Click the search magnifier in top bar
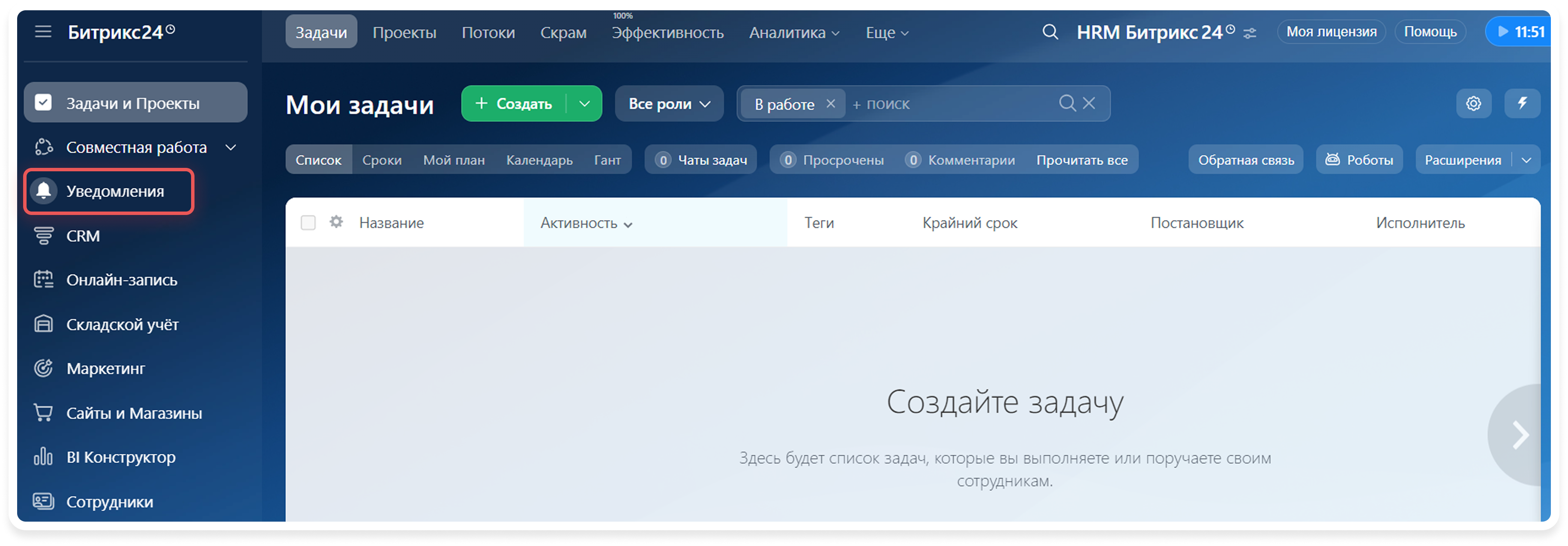The height and width of the screenshot is (546, 1568). [x=1050, y=32]
